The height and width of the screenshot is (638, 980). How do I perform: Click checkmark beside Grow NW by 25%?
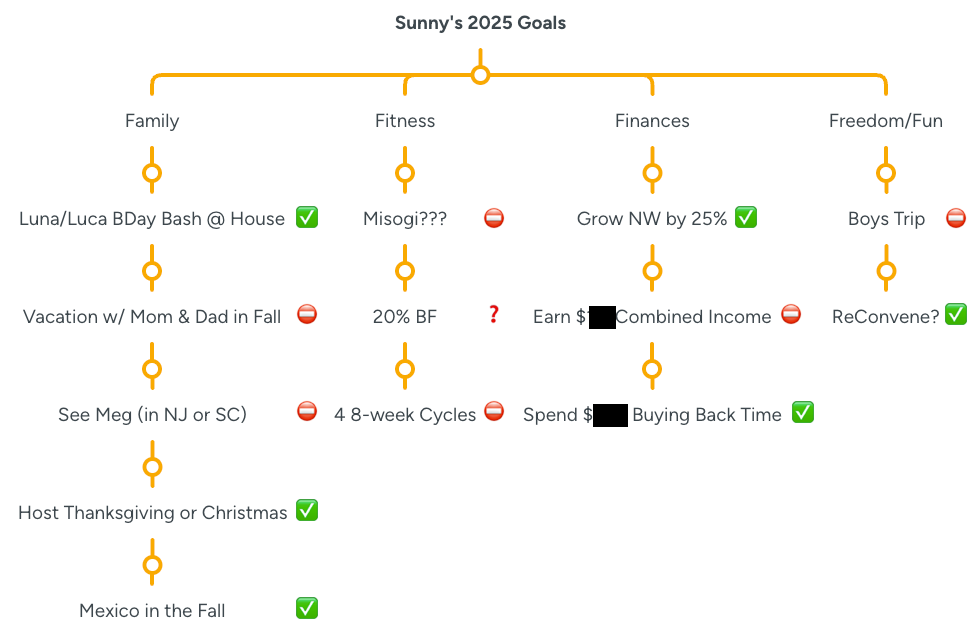tap(746, 217)
